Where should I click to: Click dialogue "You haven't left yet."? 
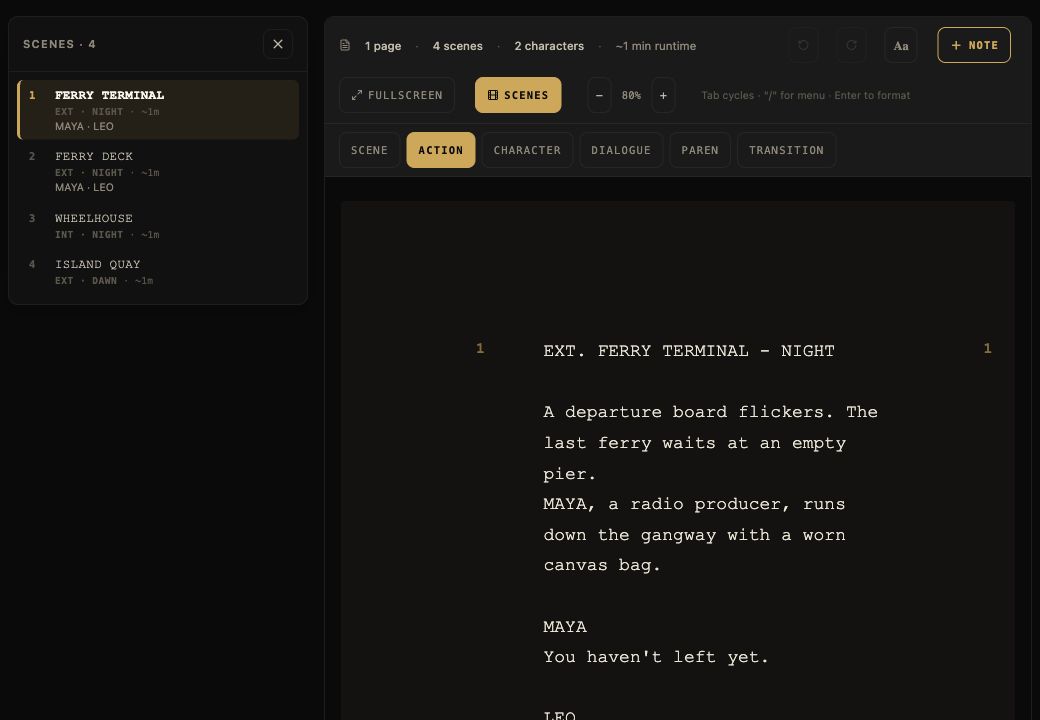tap(656, 657)
